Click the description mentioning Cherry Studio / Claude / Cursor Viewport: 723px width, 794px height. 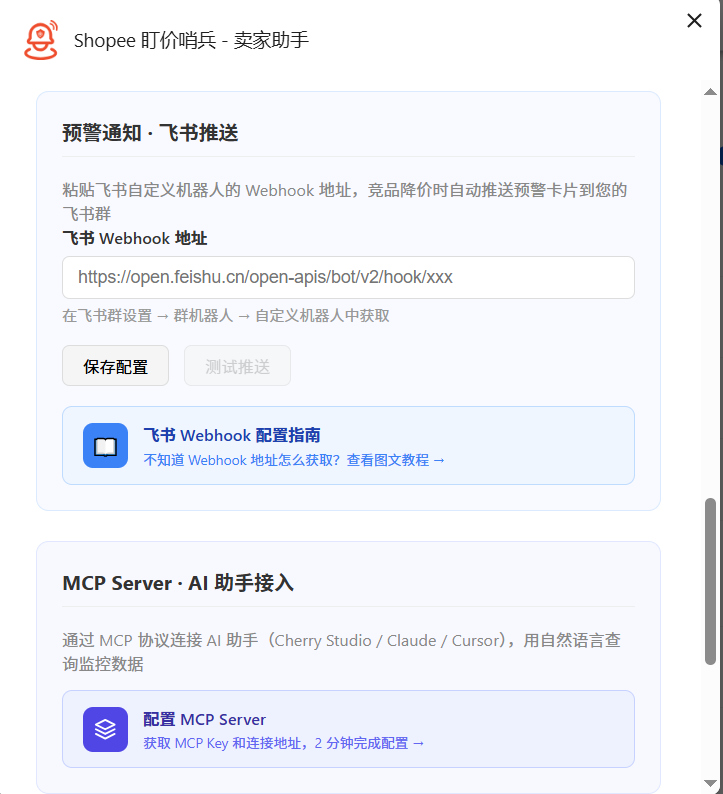pos(341,652)
